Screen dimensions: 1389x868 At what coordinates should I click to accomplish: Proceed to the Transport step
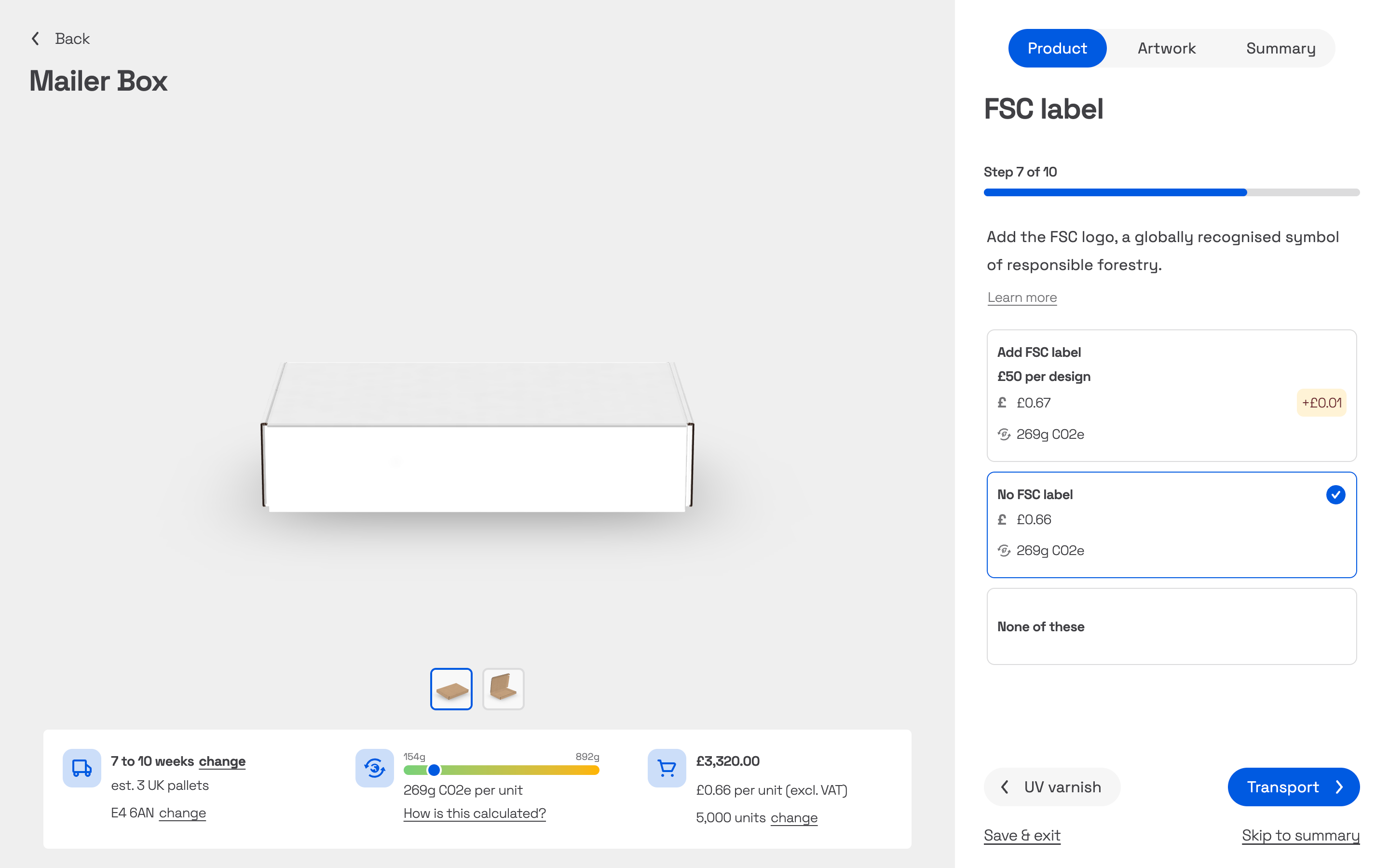tap(1293, 787)
